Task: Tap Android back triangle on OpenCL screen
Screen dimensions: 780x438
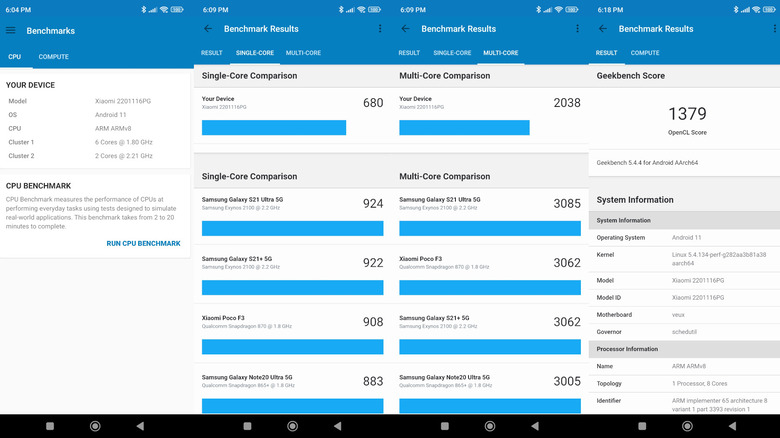Action: pos(733,426)
